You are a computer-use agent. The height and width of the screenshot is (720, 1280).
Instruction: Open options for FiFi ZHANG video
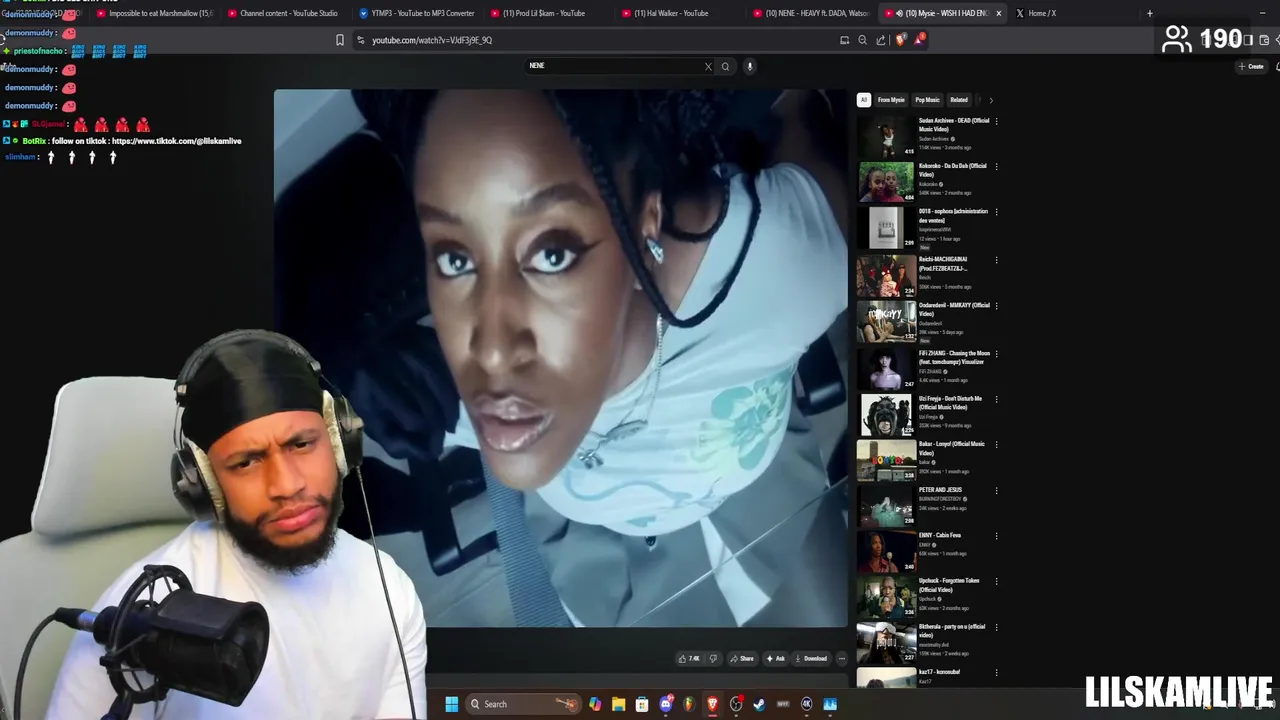996,354
